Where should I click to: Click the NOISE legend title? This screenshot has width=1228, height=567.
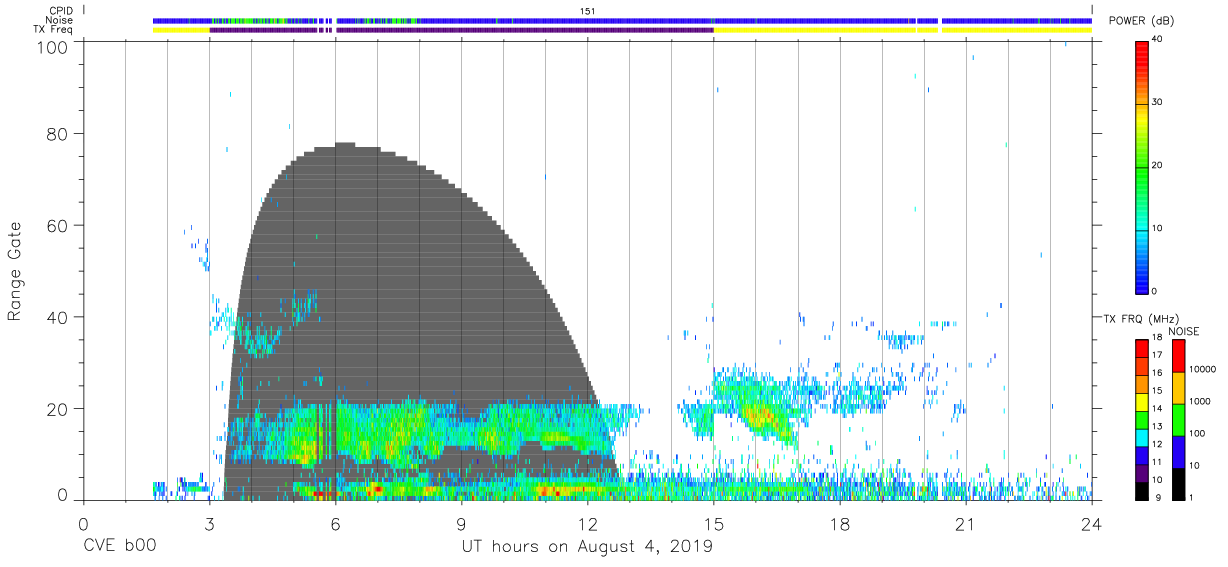tap(1186, 332)
